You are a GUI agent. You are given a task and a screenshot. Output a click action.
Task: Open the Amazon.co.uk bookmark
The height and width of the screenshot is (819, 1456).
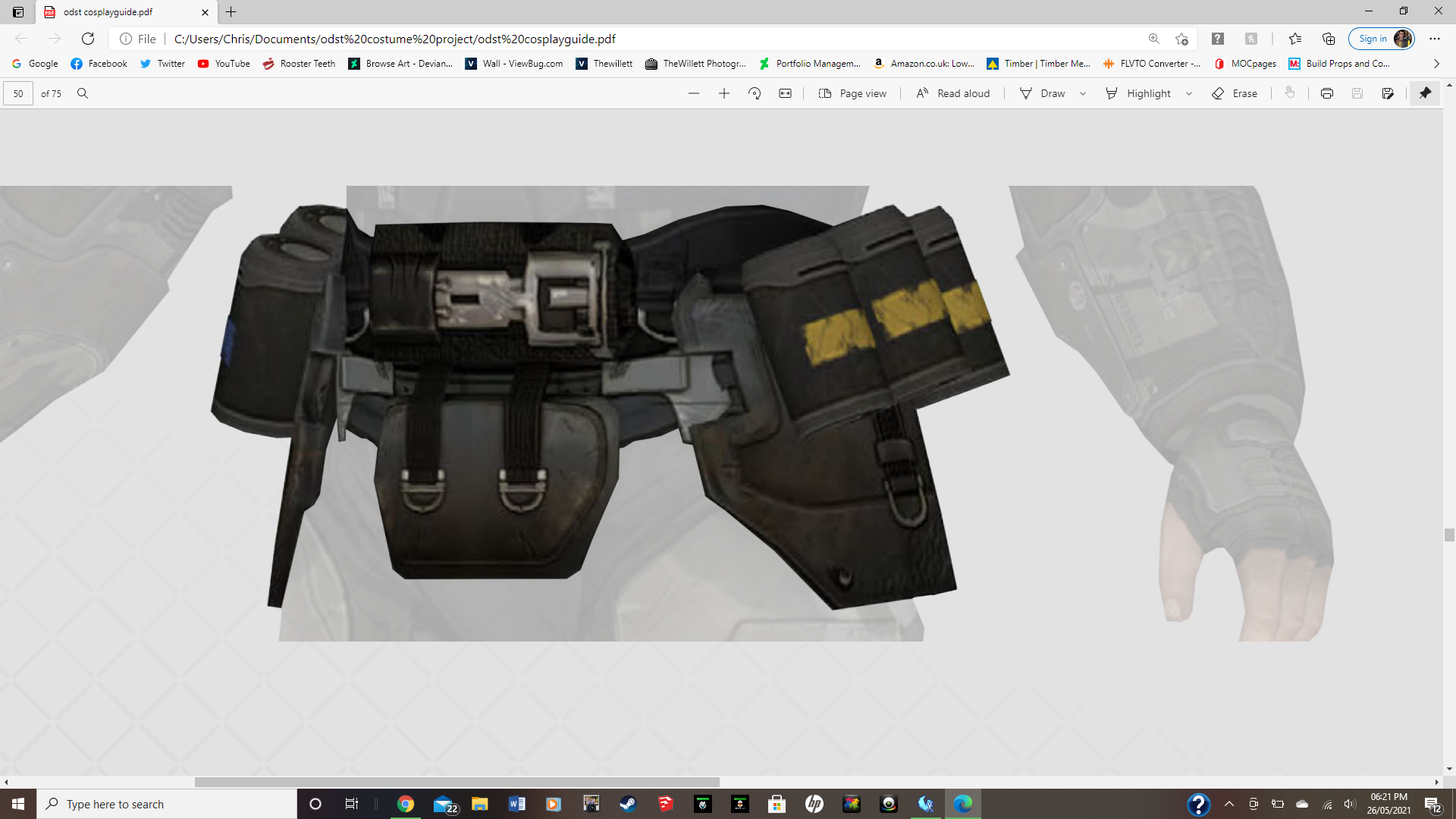pos(924,64)
